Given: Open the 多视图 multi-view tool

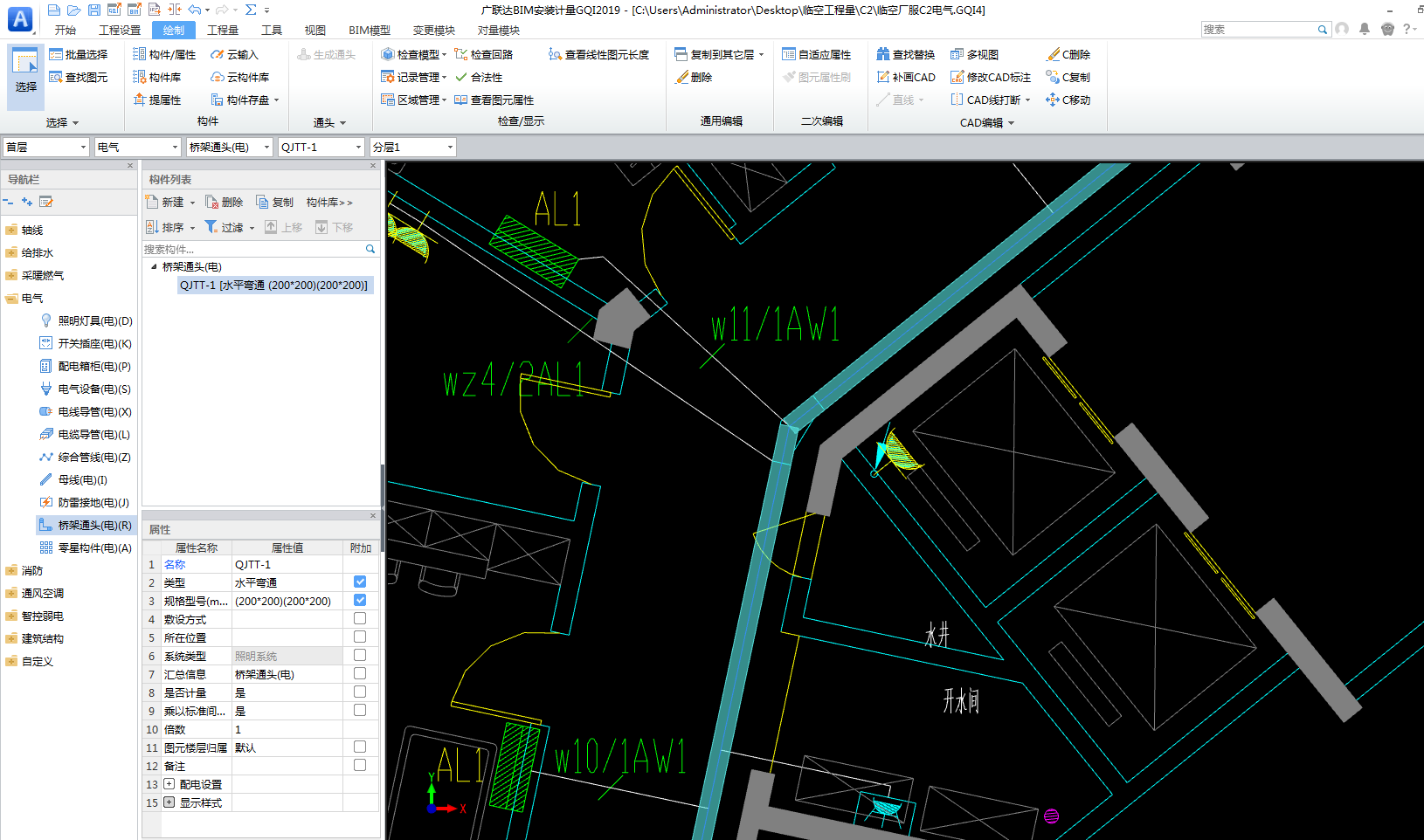Looking at the screenshot, I should pos(974,54).
